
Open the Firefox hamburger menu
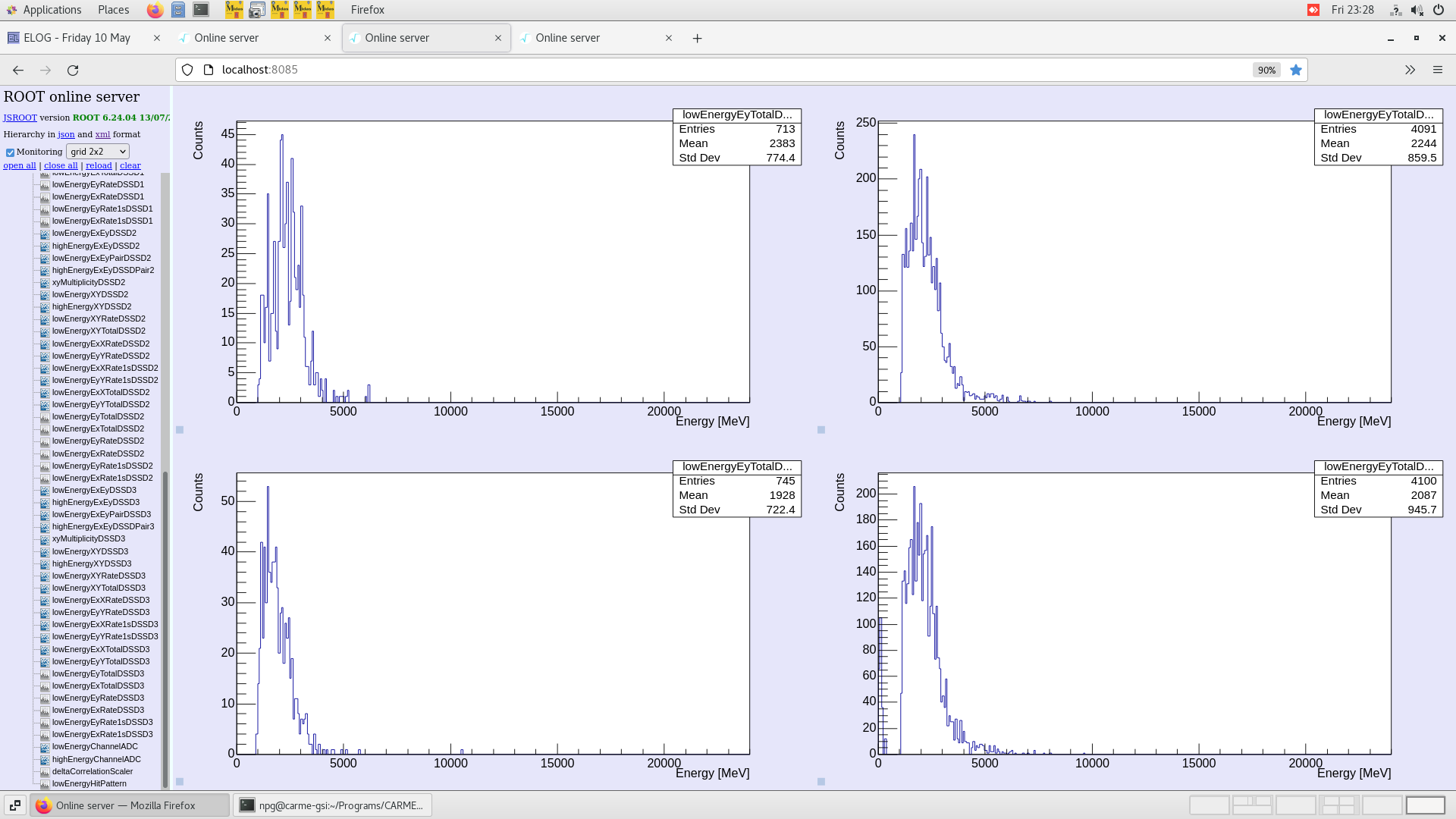[x=1438, y=70]
